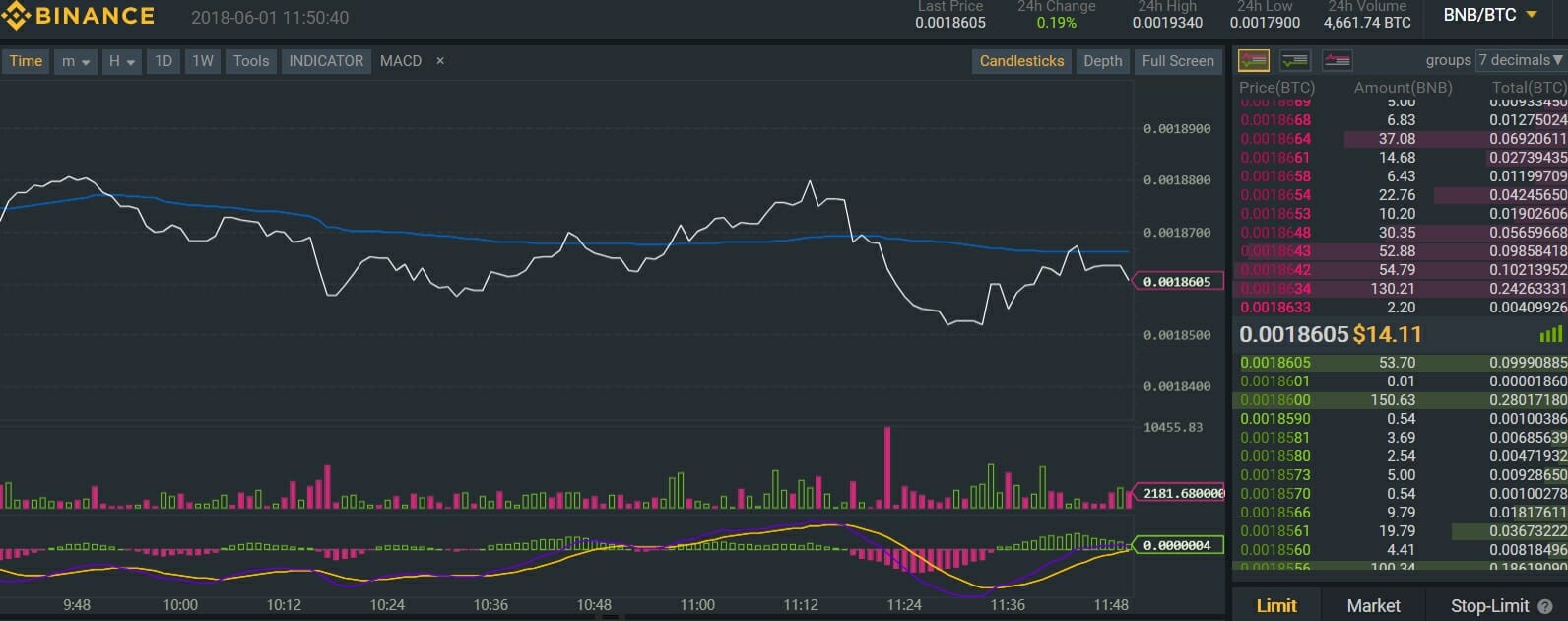Viewport: 1568px width, 621px height.
Task: Pick the buy order at 0.0018581
Action: (1400, 438)
